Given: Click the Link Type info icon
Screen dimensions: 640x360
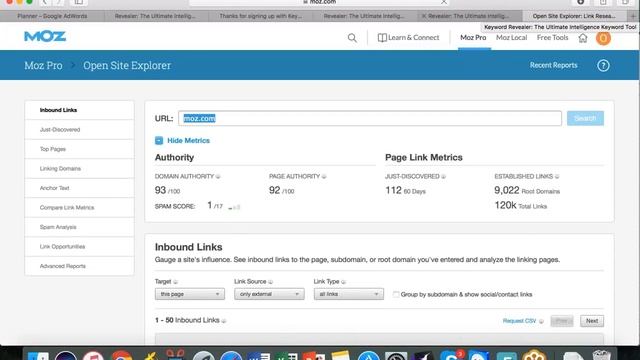Looking at the screenshot, I should click(343, 282).
